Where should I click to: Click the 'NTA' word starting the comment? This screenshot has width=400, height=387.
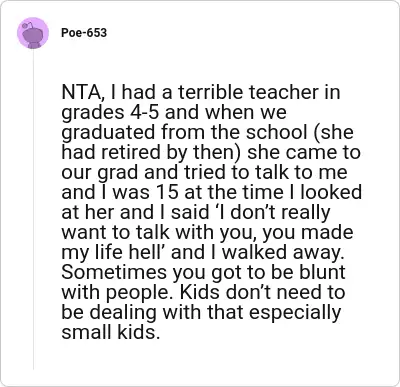click(x=82, y=92)
